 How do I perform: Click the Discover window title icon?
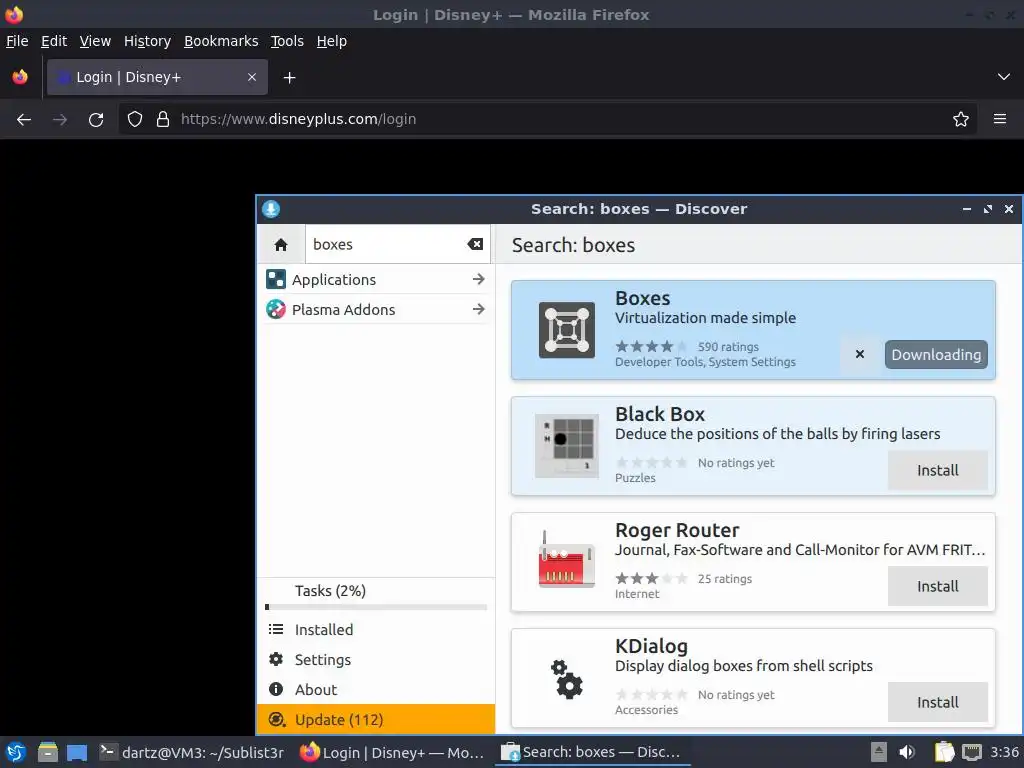coord(271,209)
